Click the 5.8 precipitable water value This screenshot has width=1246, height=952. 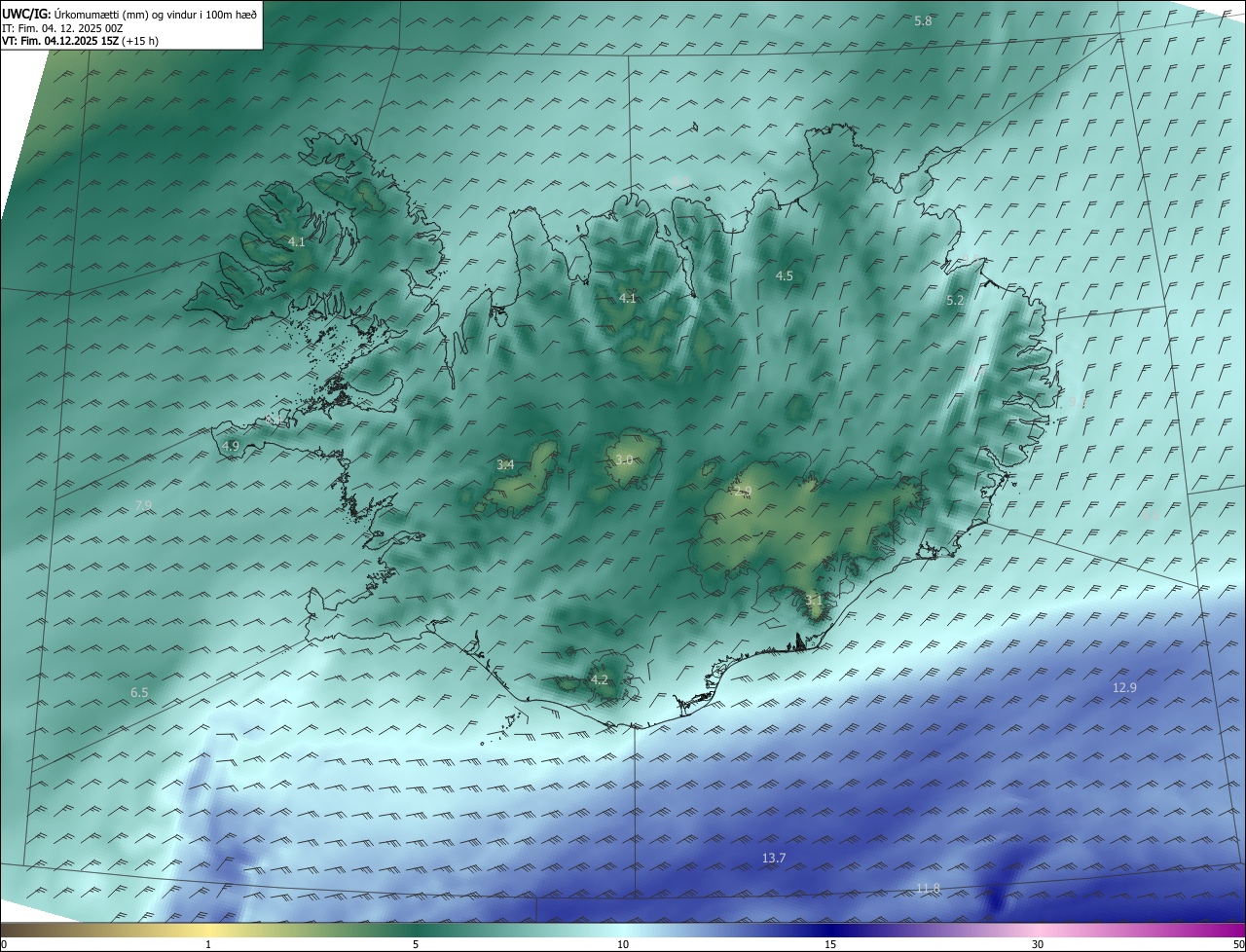(x=923, y=20)
